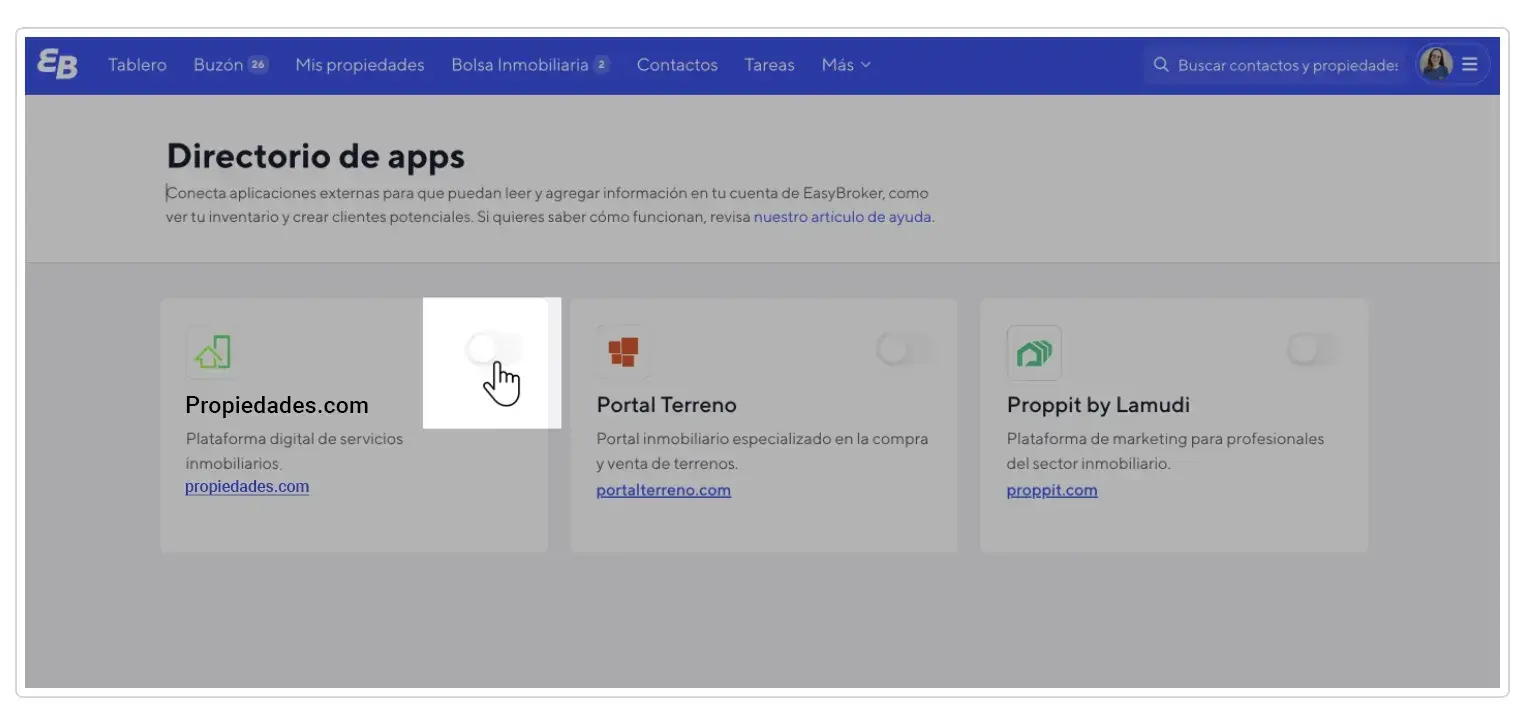Switch to Mis propiedades
This screenshot has width=1526, height=716.
359,64
